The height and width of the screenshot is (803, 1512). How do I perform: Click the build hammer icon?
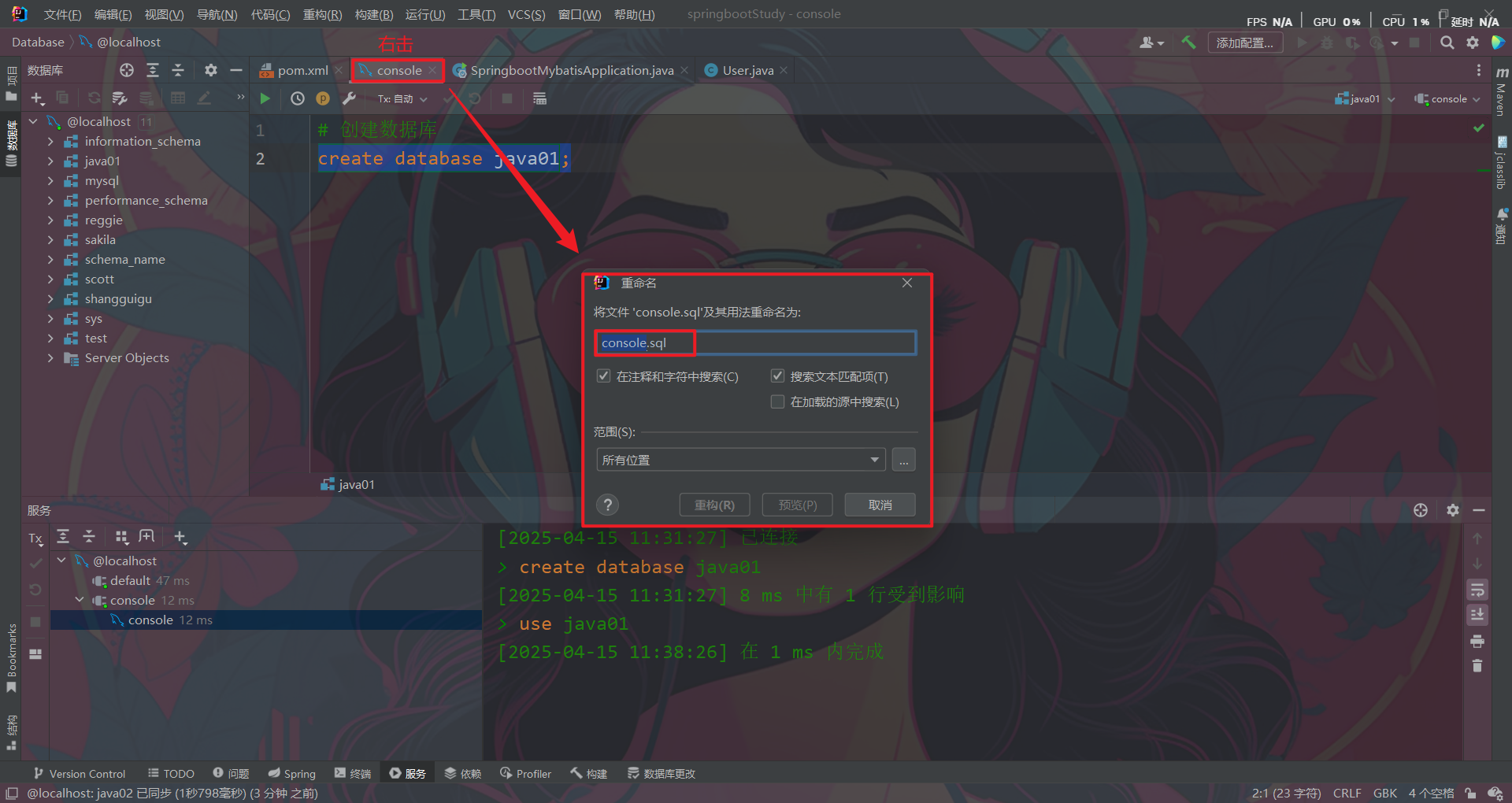[1188, 43]
